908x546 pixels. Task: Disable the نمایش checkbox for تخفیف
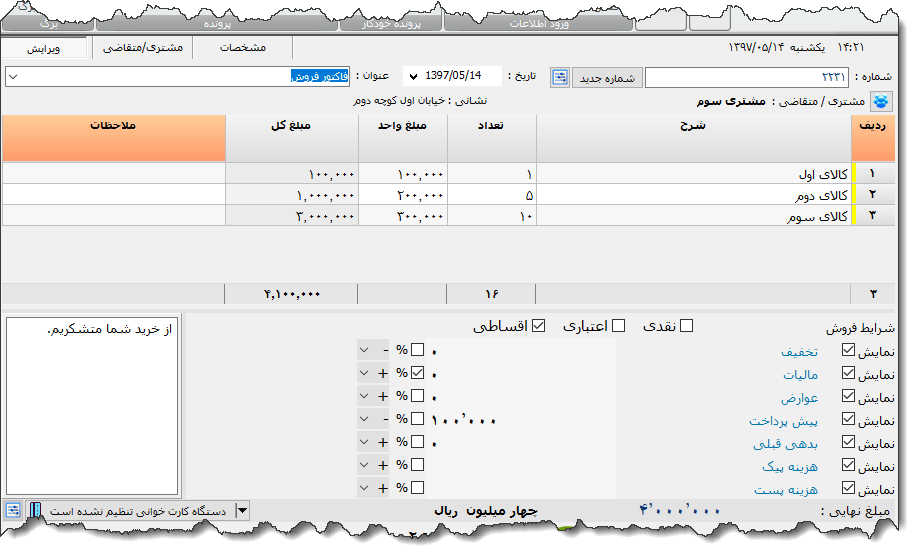(x=848, y=350)
